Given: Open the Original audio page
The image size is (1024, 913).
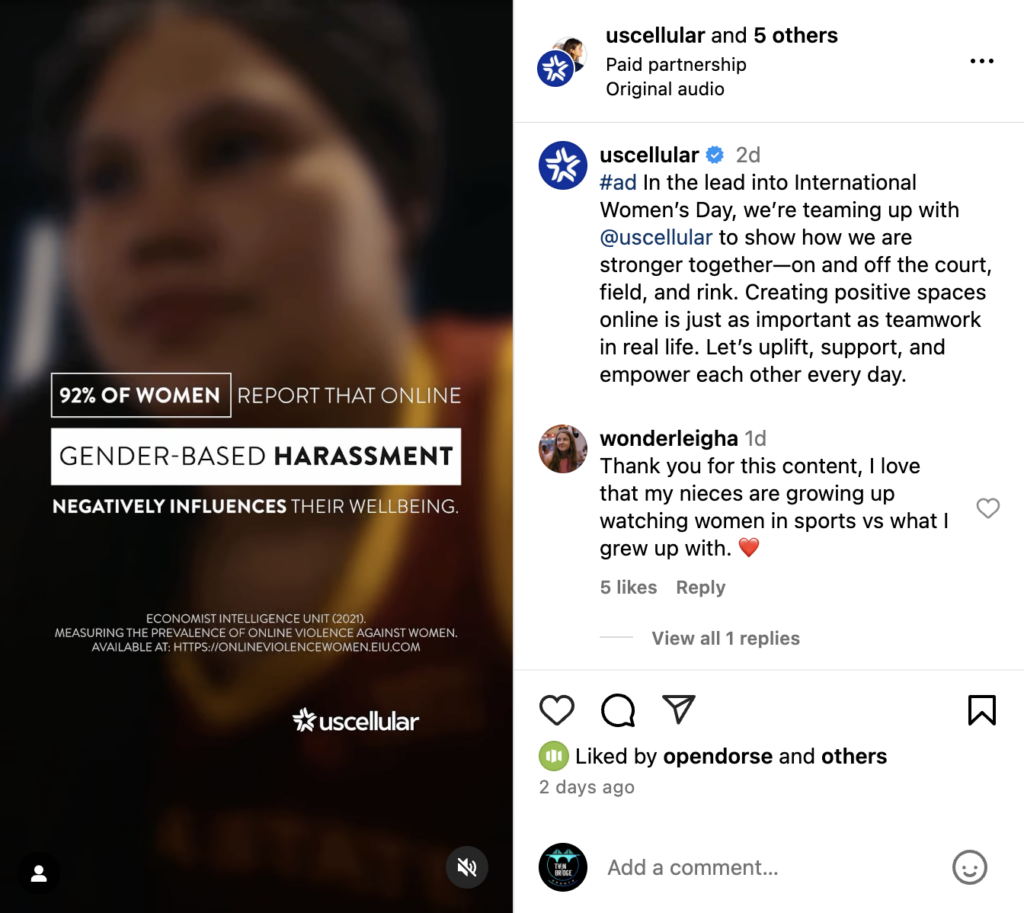Looking at the screenshot, I should click(x=664, y=89).
